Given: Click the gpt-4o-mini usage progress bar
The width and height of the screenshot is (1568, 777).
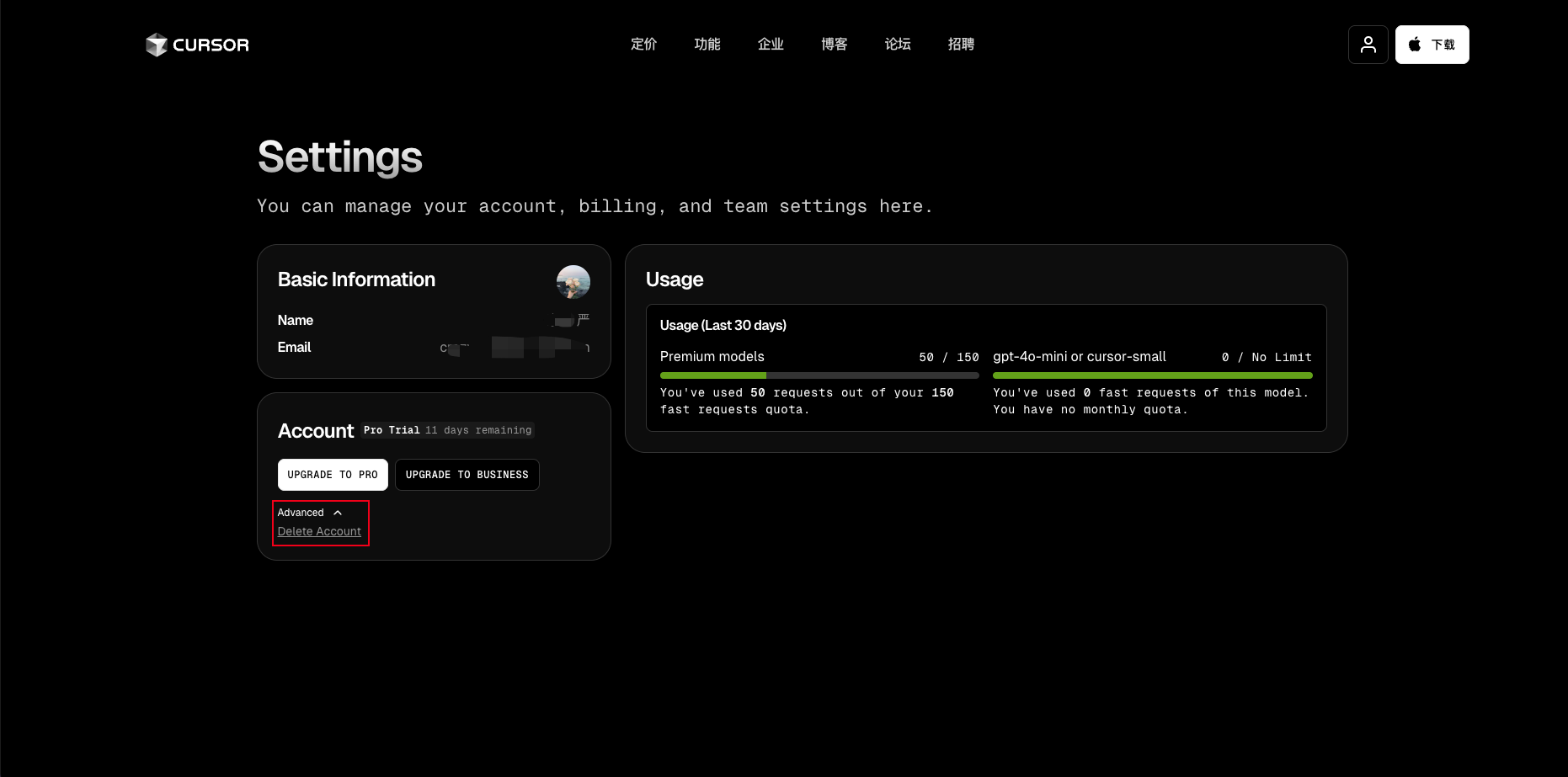Looking at the screenshot, I should [1152, 375].
